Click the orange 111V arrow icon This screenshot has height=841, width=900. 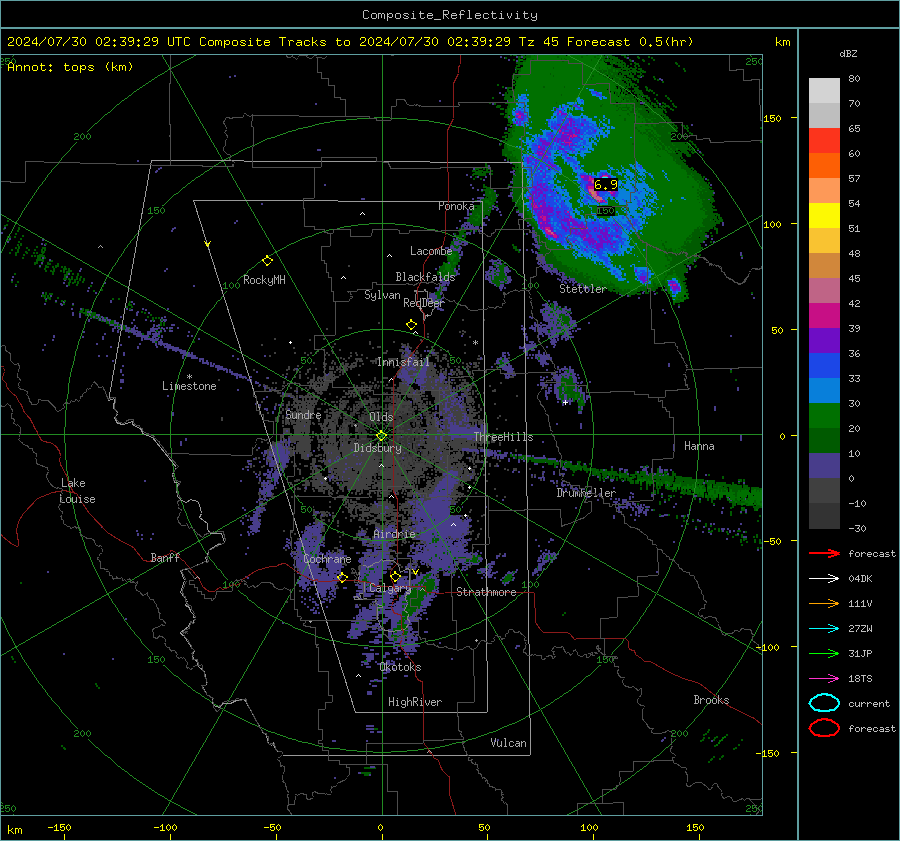click(824, 603)
